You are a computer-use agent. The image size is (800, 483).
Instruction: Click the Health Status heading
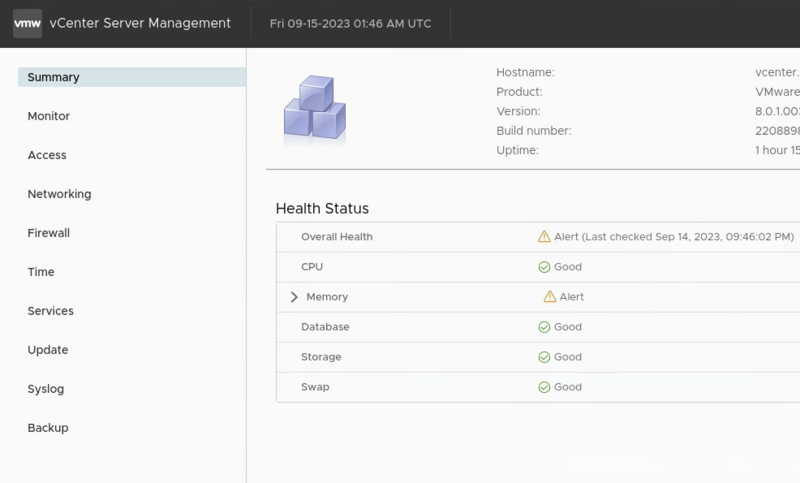[322, 209]
